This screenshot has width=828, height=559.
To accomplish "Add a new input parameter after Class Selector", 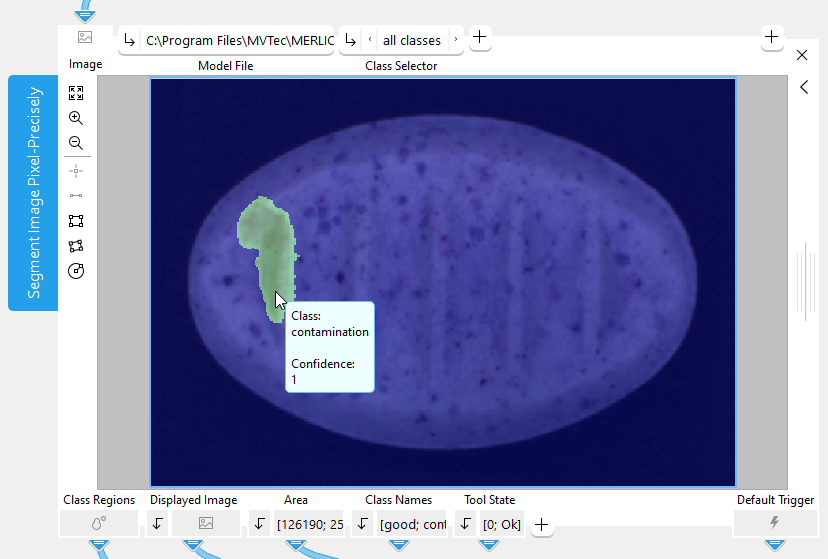I will click(480, 38).
